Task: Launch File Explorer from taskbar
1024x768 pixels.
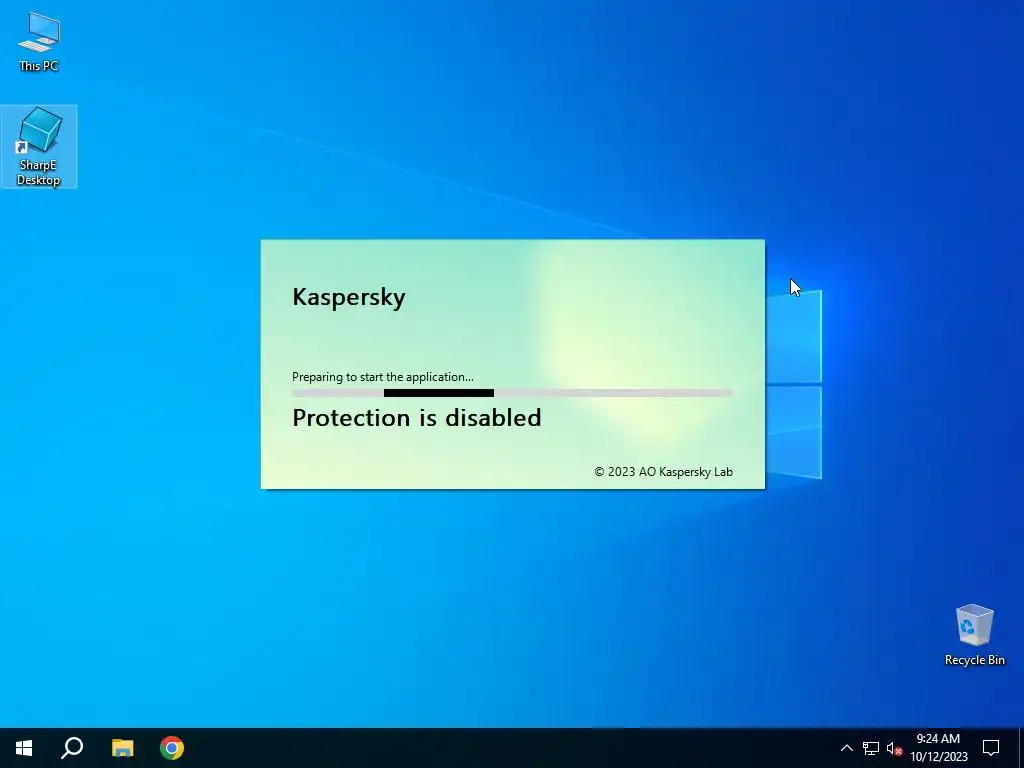Action: (x=122, y=748)
